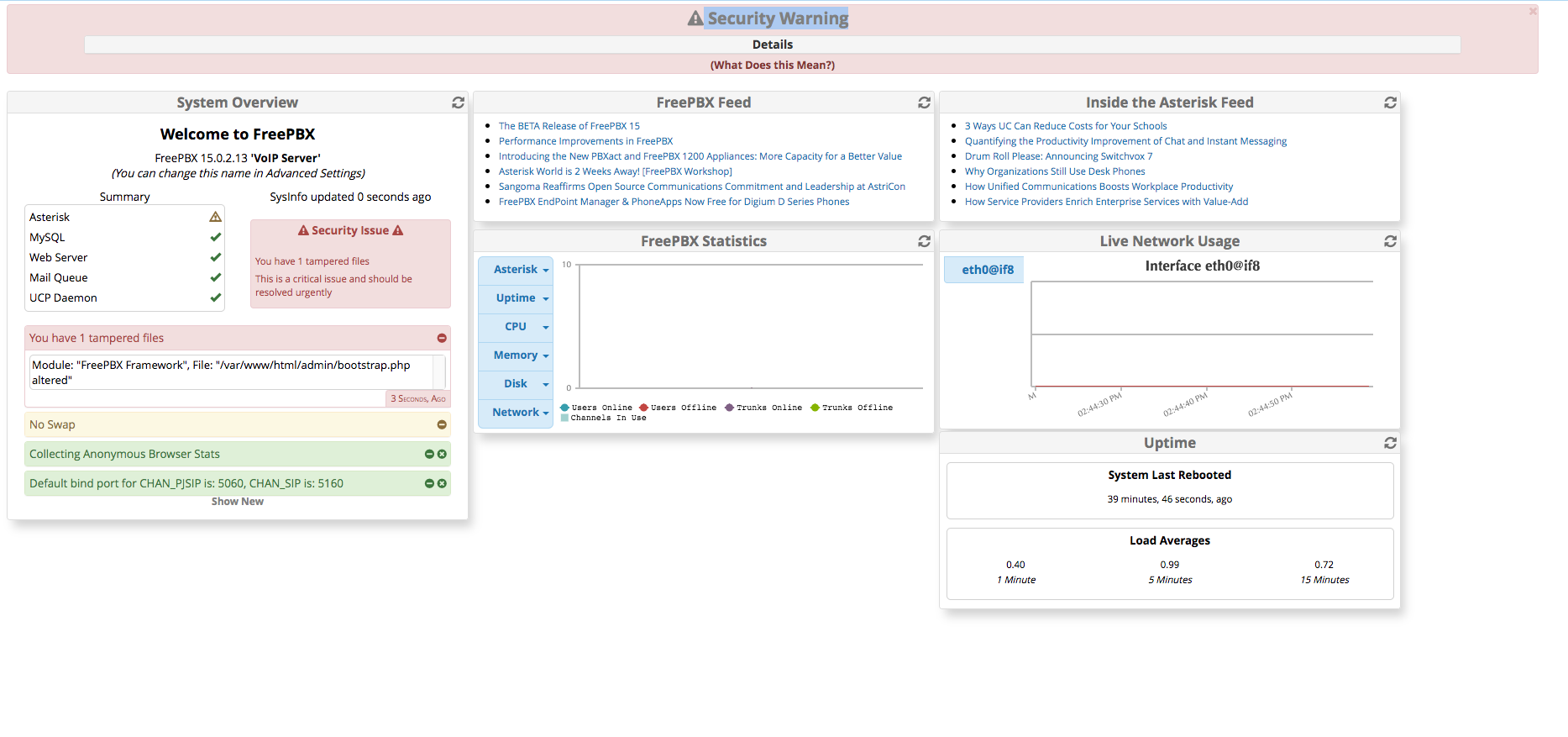Click the tampered files scrollbar
Screen dimensions: 1568x737
tap(438, 371)
